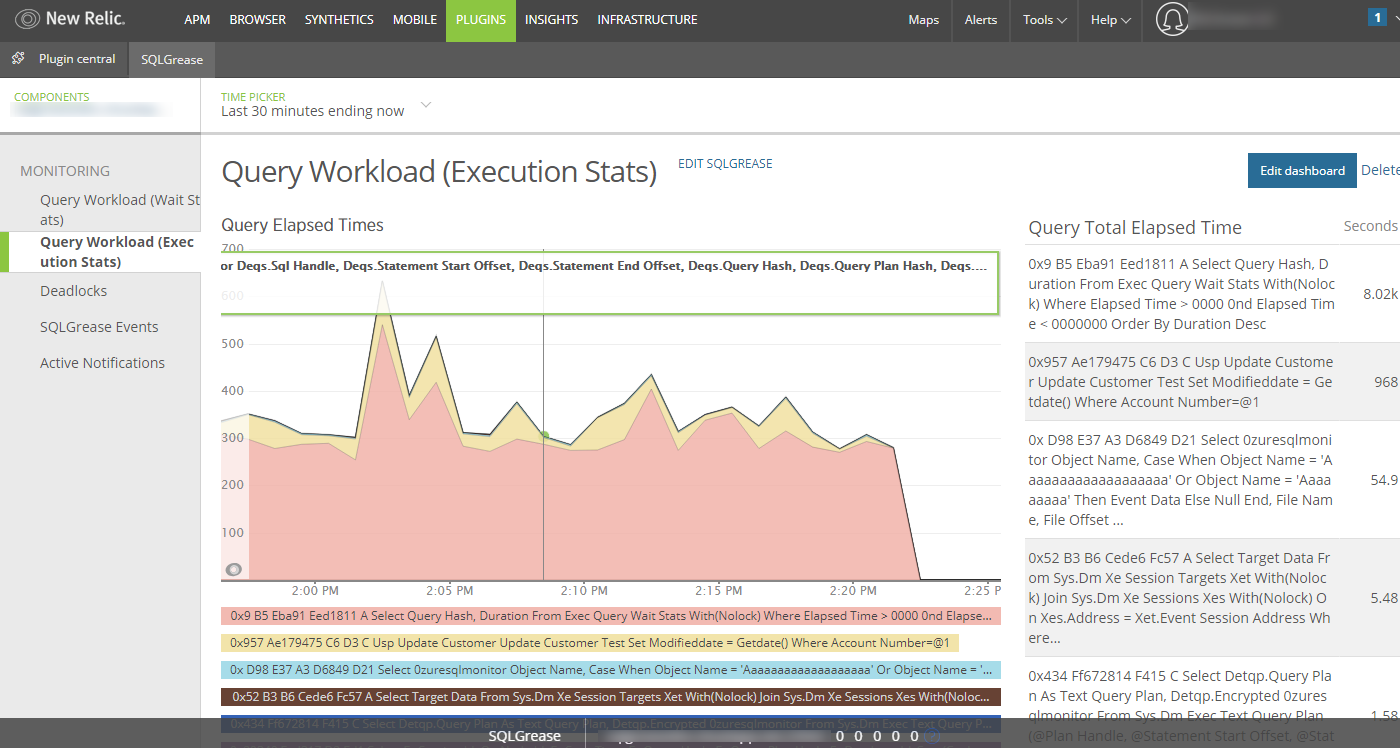Open the APM menu
Image resolution: width=1400 pixels, height=748 pixels.
point(197,20)
